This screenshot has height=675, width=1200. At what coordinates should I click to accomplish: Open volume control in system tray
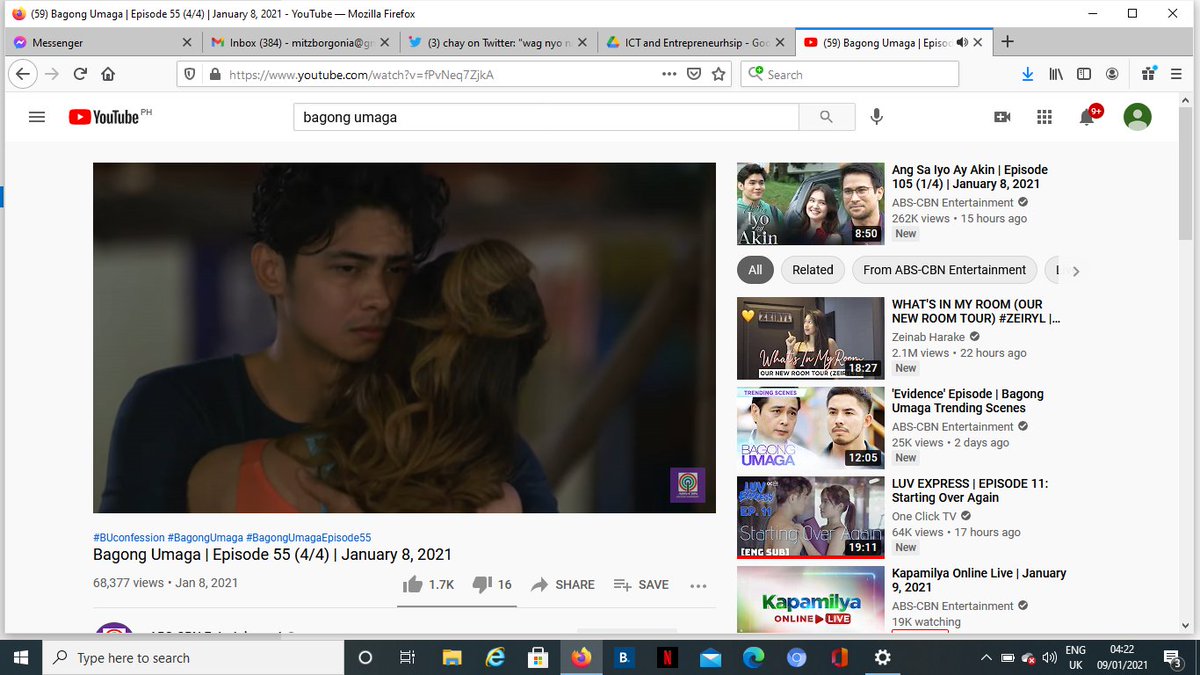(x=1049, y=658)
